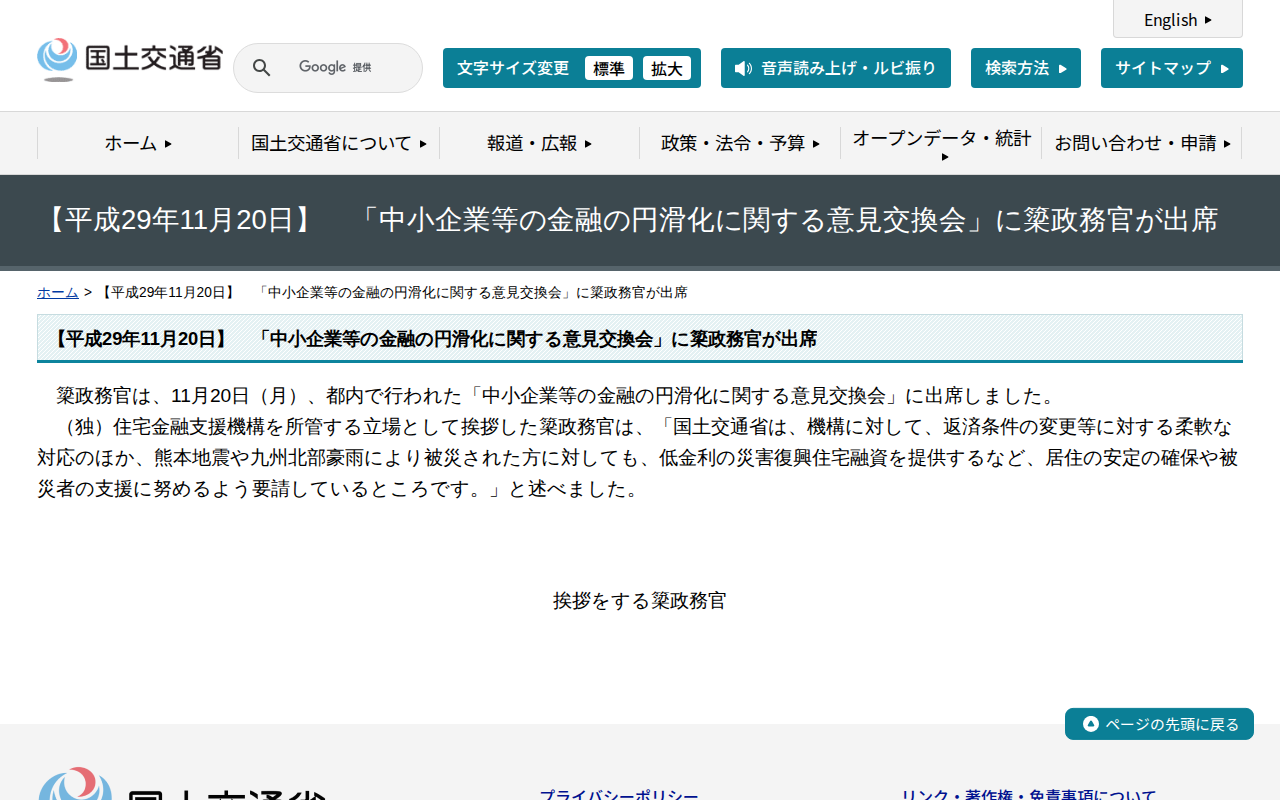Viewport: 1280px width, 800px height.
Task: Open オープンデータ・統計 menu item
Action: [x=941, y=143]
